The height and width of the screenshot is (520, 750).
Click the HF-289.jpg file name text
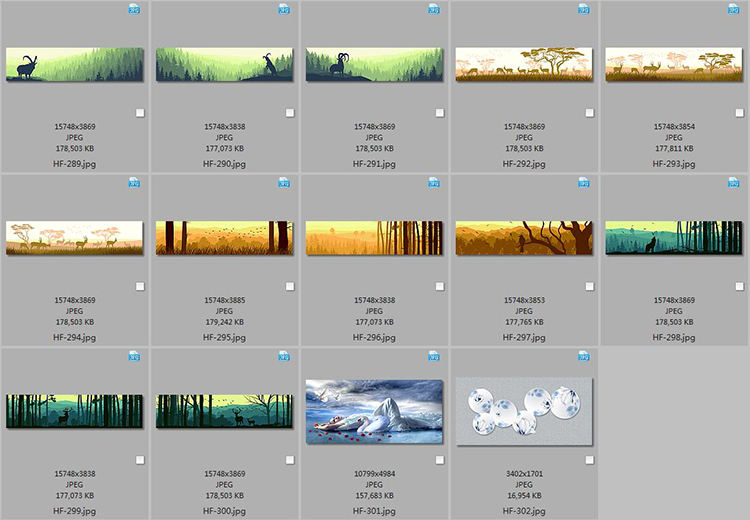74,164
